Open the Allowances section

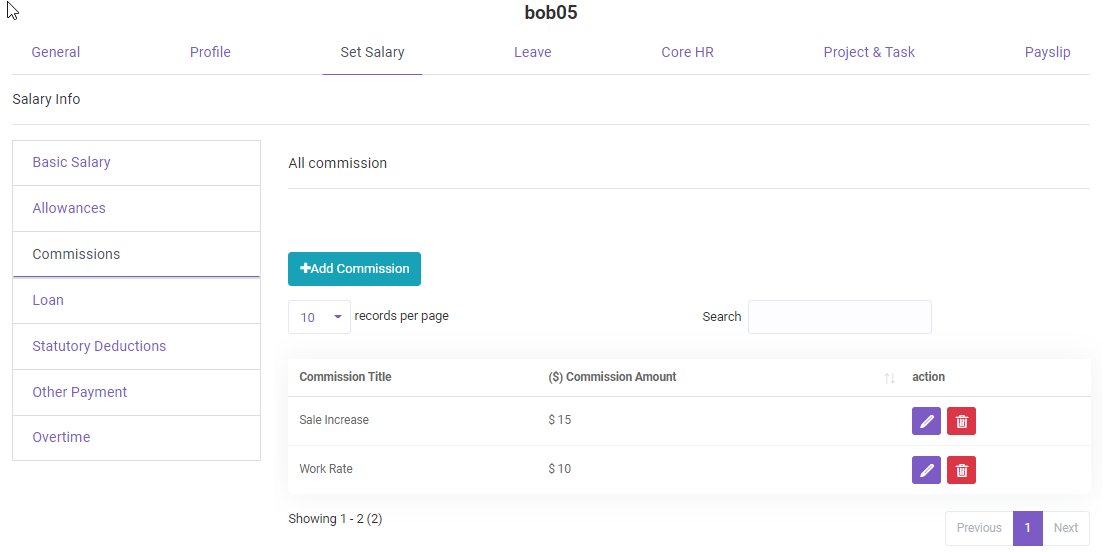[69, 208]
